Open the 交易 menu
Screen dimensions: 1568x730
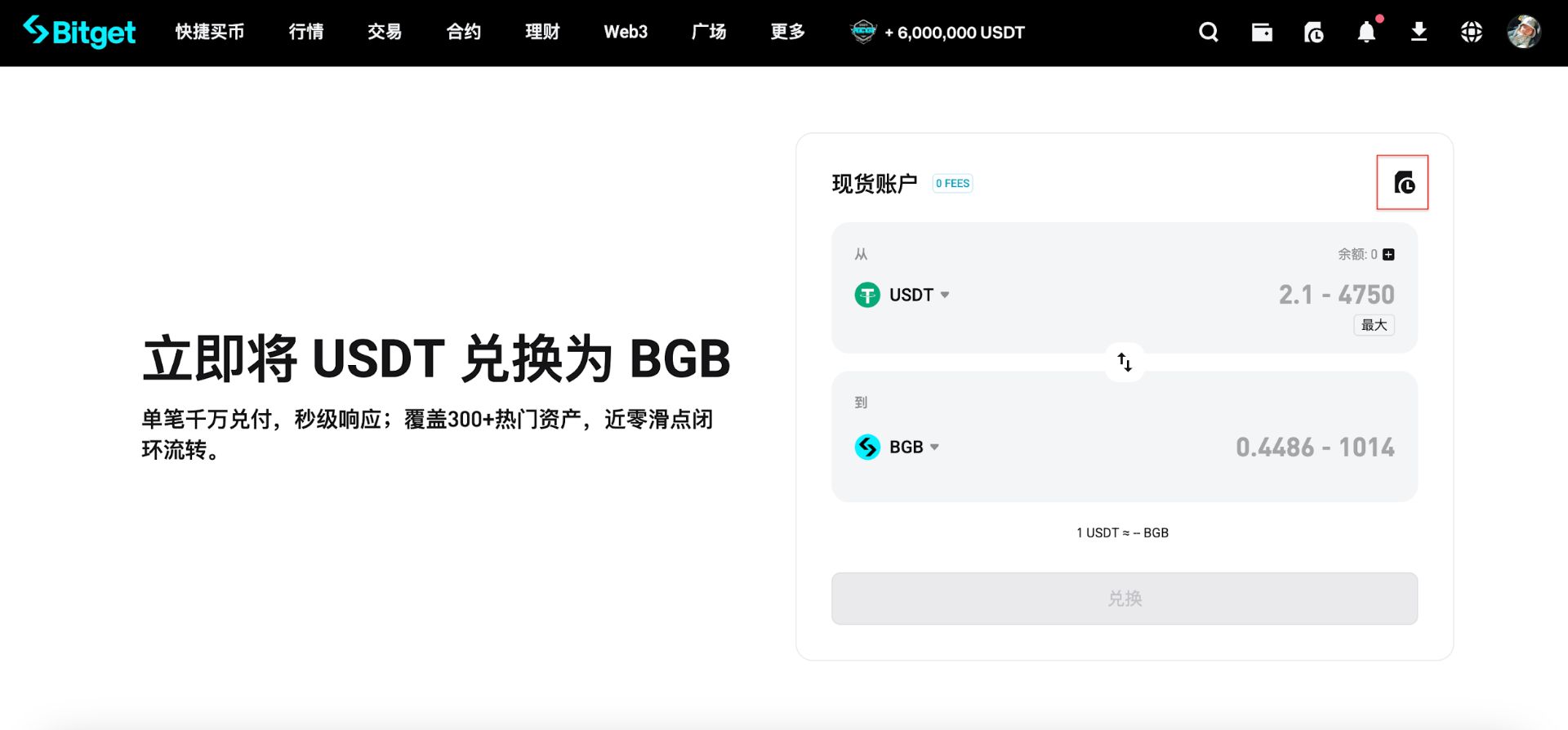pyautogui.click(x=385, y=32)
